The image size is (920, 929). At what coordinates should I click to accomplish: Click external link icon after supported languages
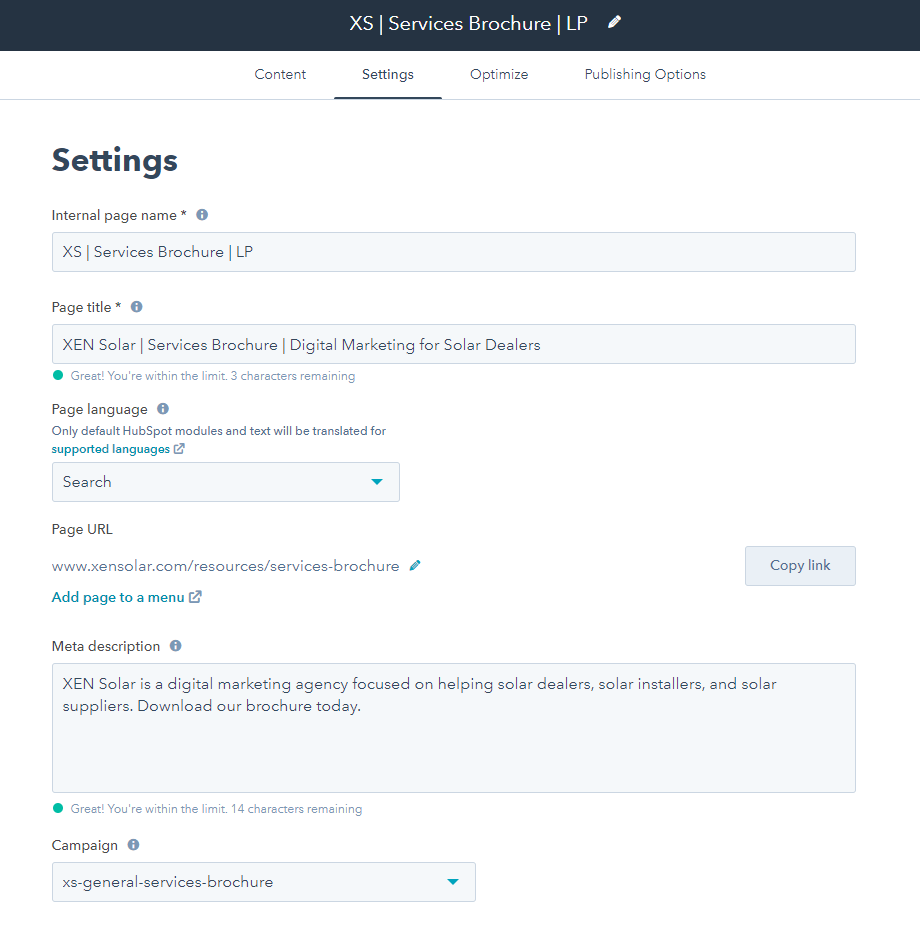pos(179,449)
